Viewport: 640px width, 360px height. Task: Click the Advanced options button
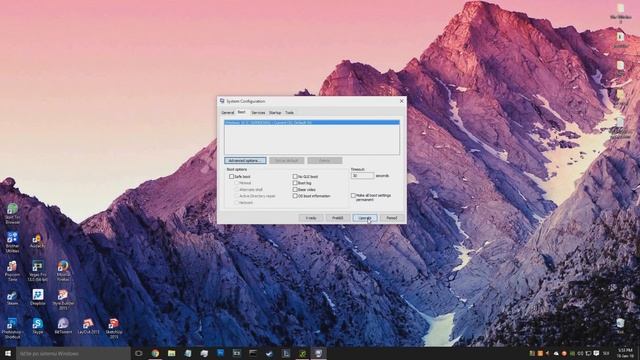coord(245,160)
